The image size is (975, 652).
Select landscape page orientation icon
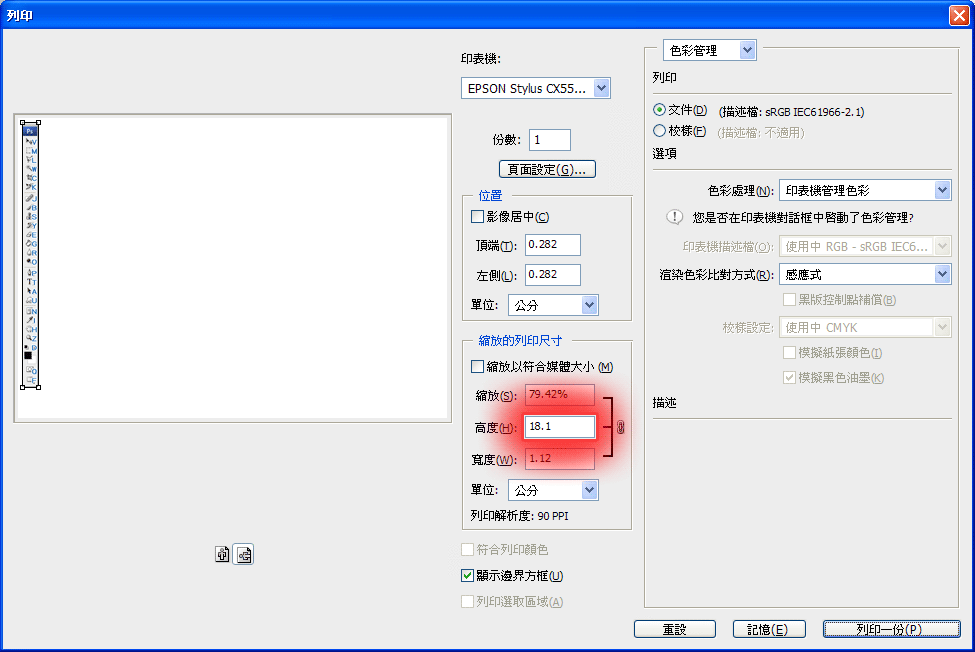point(243,554)
